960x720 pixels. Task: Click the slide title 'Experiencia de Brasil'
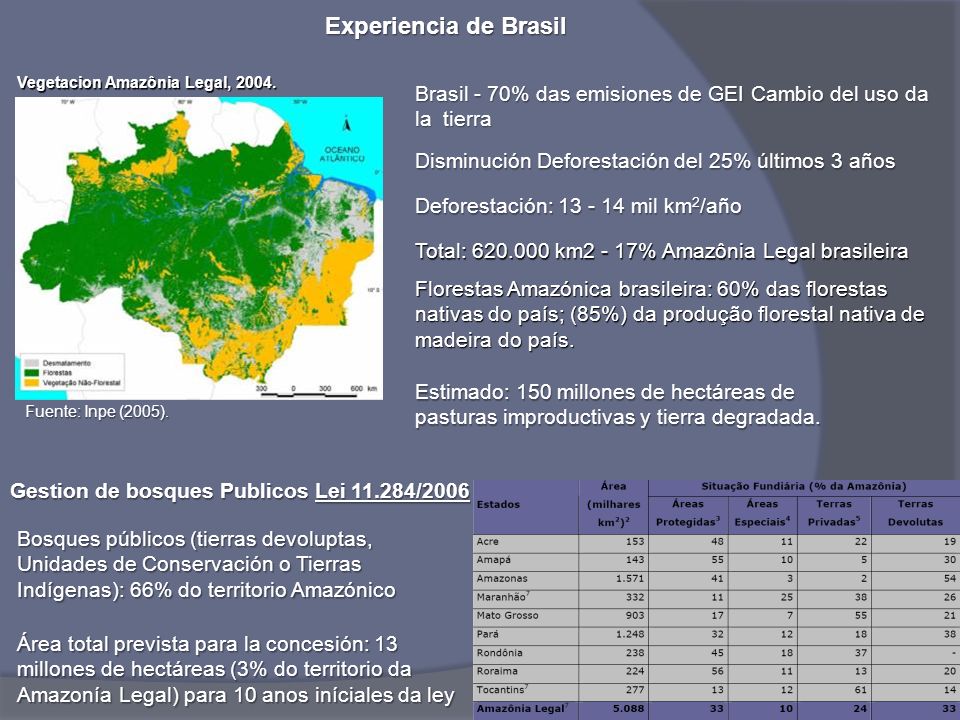coord(445,26)
